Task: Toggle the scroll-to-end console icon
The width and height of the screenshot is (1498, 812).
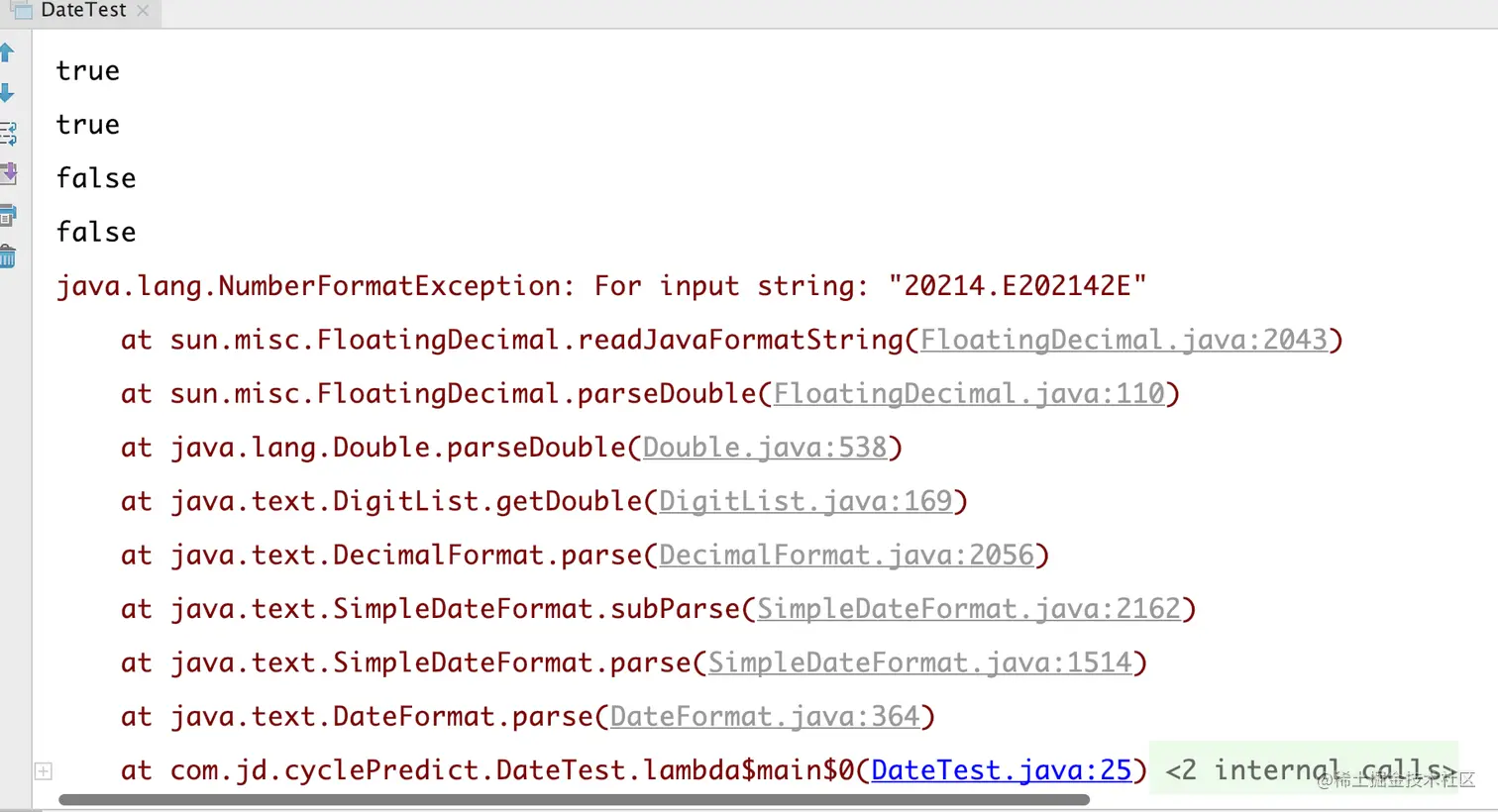Action: [x=8, y=173]
